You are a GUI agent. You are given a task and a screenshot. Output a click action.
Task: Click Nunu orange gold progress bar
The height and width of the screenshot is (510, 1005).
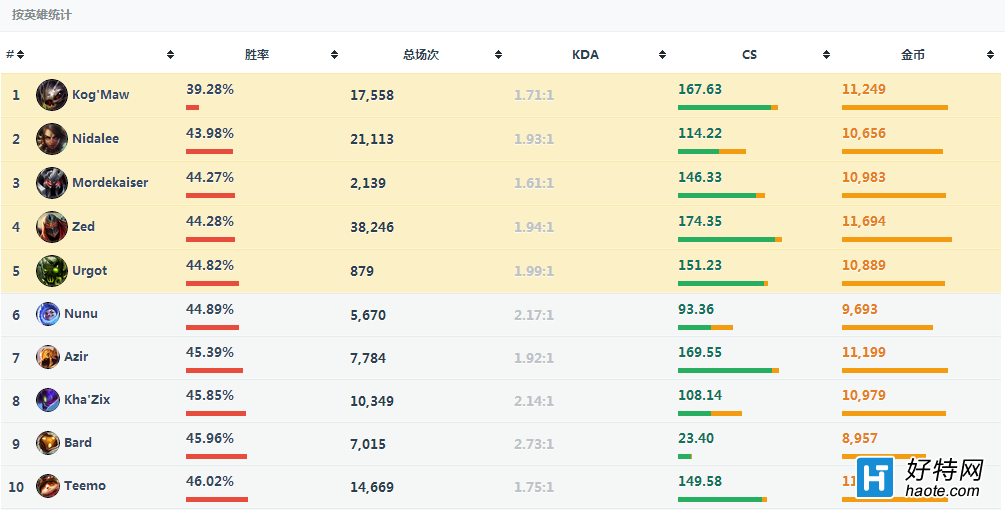tap(887, 327)
